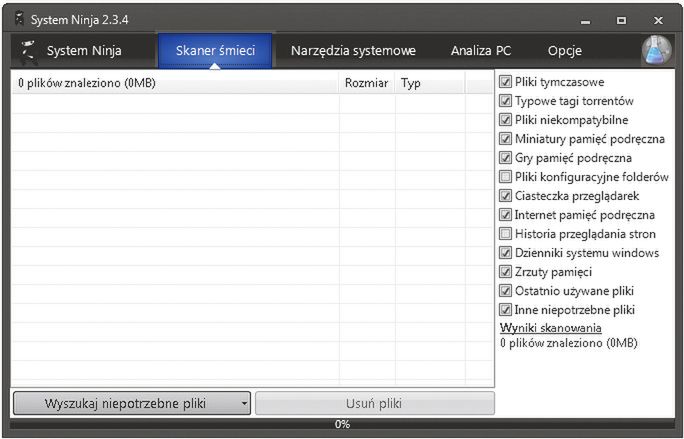Uncheck Ciasteczka przeglądarek

pos(505,195)
